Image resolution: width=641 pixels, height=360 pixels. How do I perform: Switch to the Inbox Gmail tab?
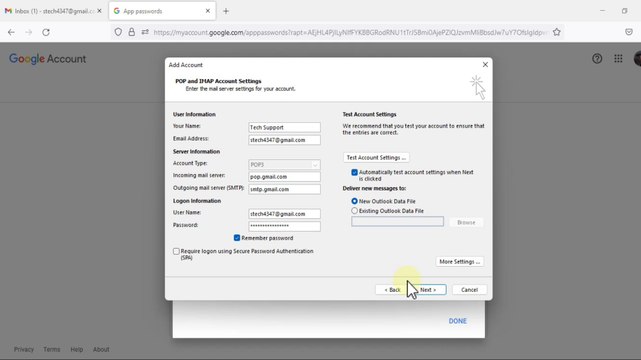pos(54,11)
